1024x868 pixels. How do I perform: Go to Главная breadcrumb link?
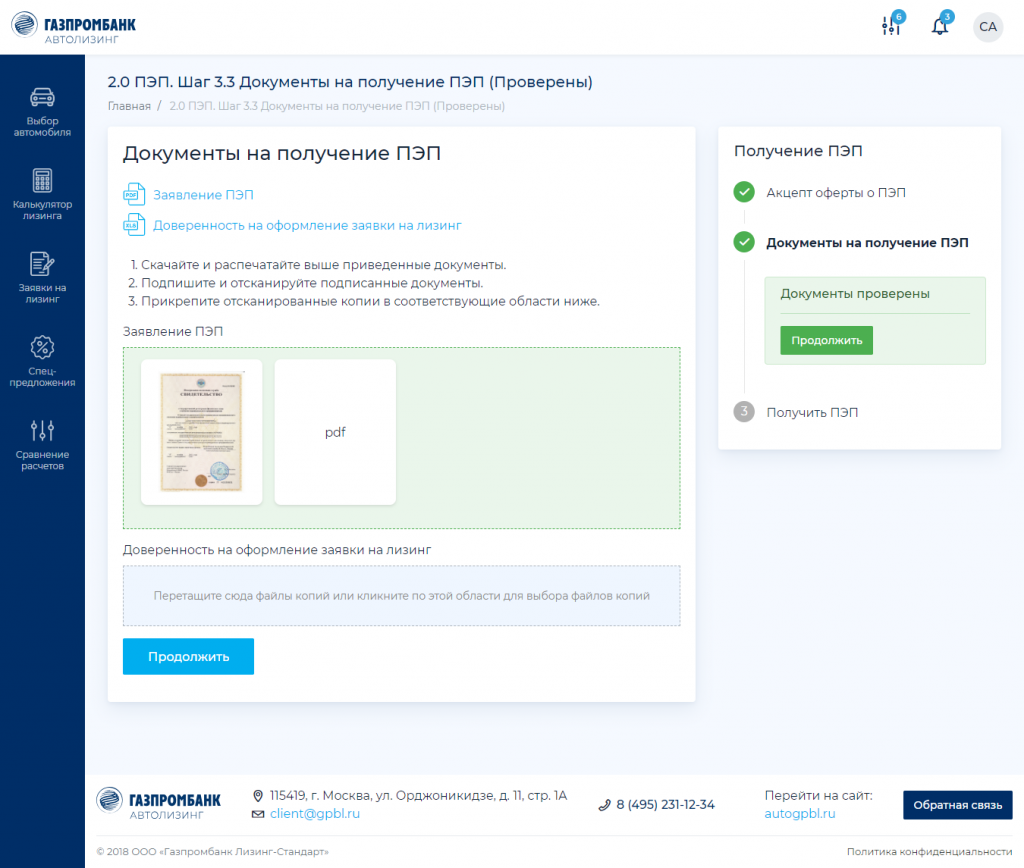[x=129, y=106]
